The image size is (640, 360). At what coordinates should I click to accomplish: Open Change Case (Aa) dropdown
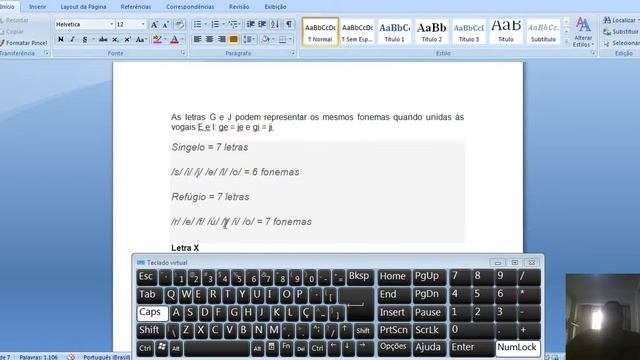click(141, 40)
